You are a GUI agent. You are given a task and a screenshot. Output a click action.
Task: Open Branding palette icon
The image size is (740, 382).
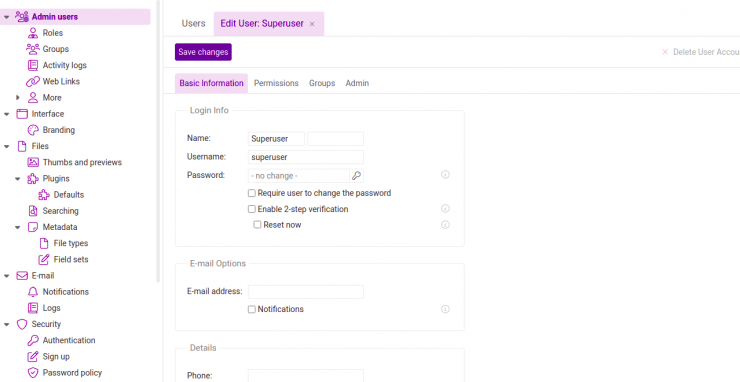click(x=33, y=130)
